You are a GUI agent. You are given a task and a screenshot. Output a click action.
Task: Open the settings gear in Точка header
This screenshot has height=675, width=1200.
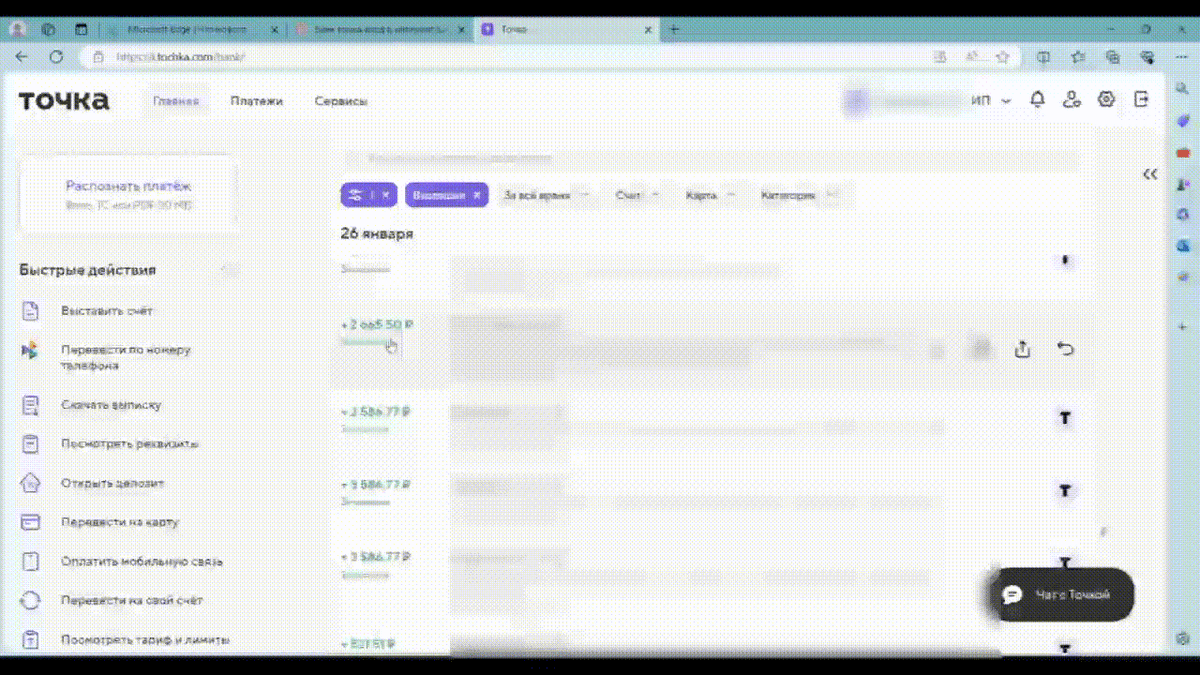click(x=1106, y=100)
